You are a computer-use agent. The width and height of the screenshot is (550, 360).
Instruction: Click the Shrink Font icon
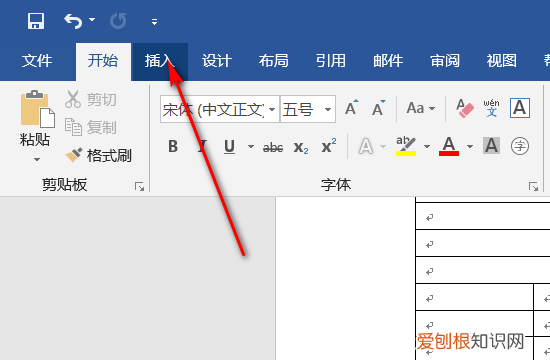coord(378,108)
